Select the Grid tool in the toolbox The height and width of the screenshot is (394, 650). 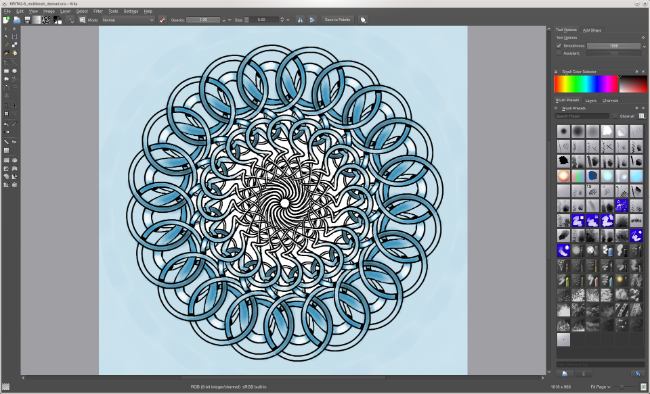pos(6,150)
